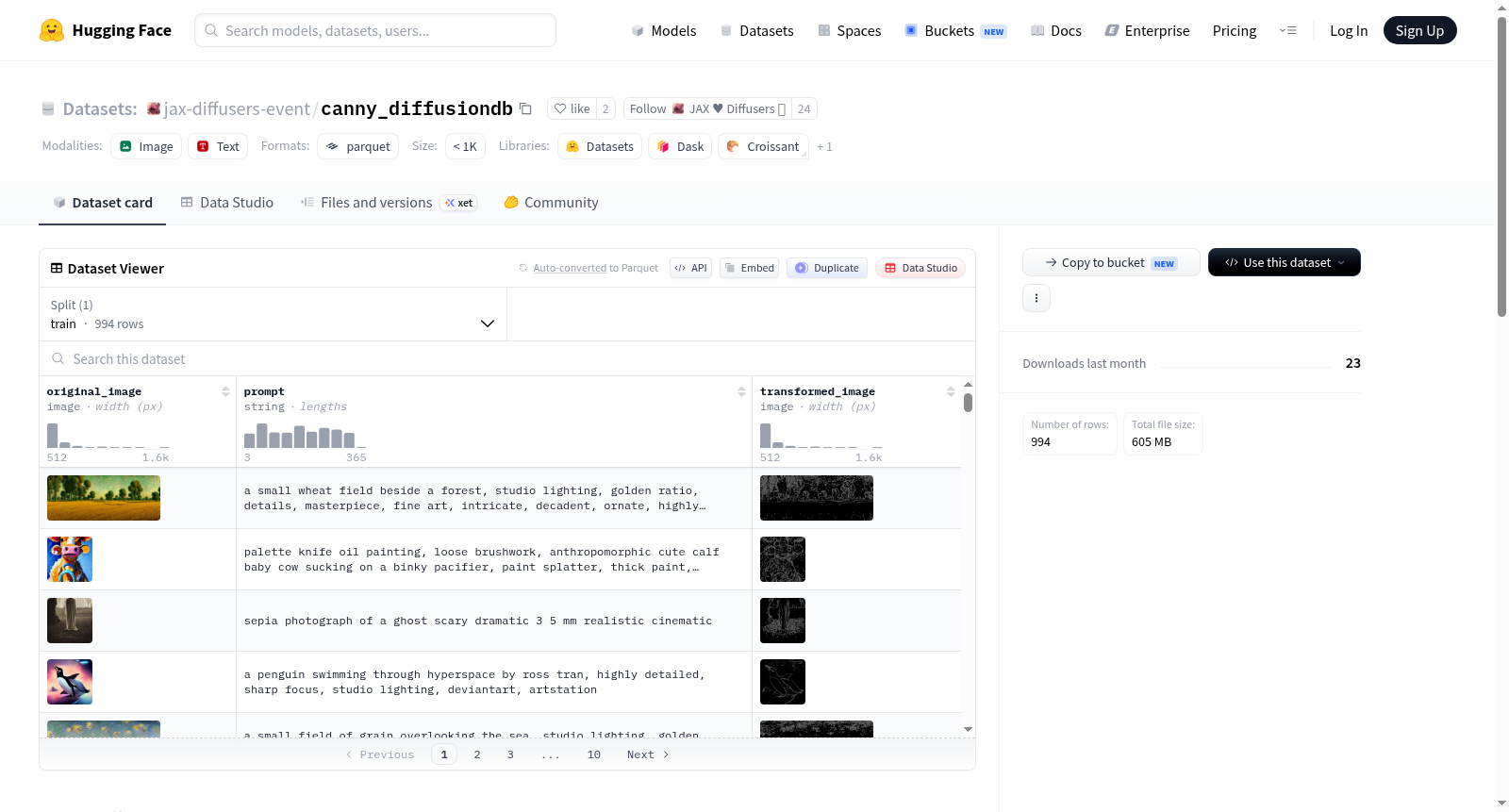The width and height of the screenshot is (1509, 812).
Task: Click the xet badge on Files tab
Action: point(458,203)
